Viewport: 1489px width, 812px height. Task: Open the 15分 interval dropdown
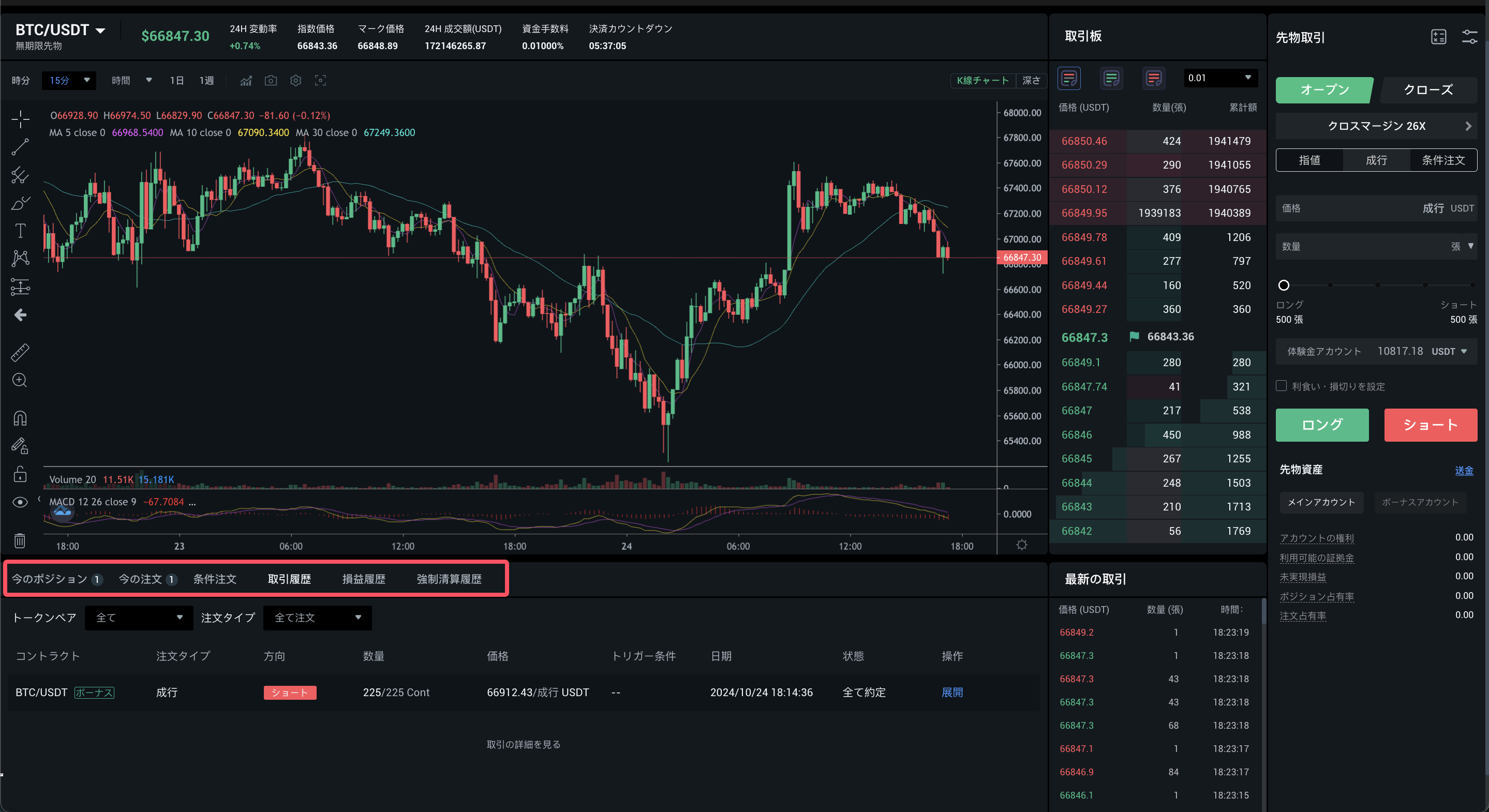click(69, 80)
